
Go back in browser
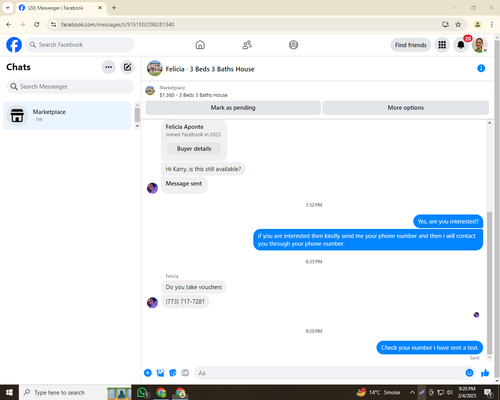coord(9,24)
